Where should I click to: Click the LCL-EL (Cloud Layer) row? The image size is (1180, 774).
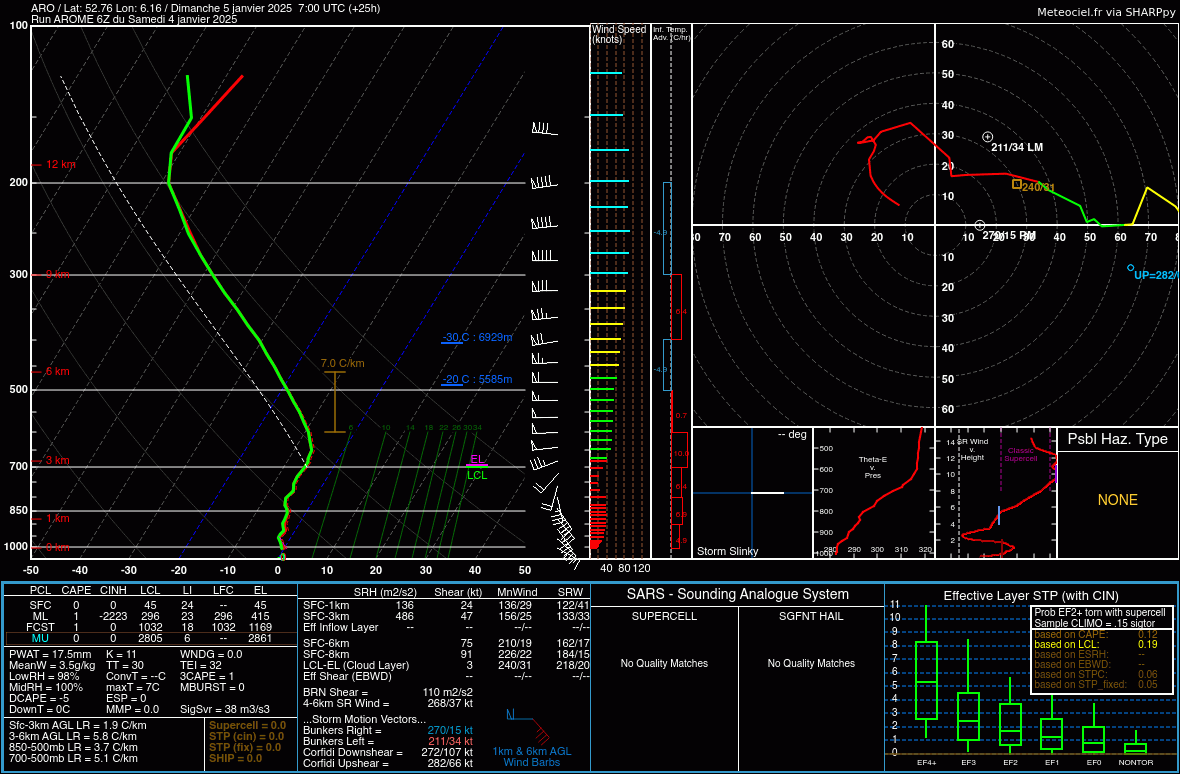pos(447,665)
